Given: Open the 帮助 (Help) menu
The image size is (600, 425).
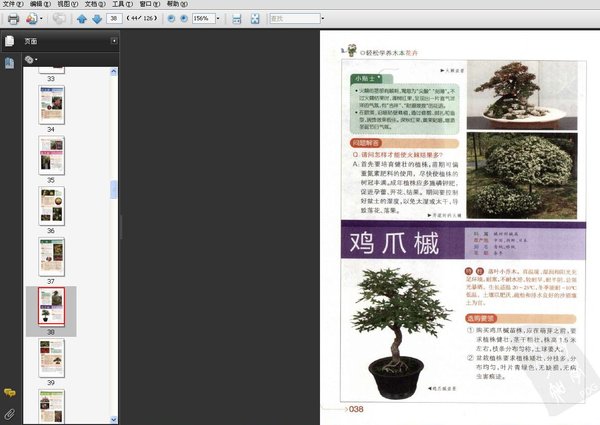Looking at the screenshot, I should pyautogui.click(x=177, y=4).
